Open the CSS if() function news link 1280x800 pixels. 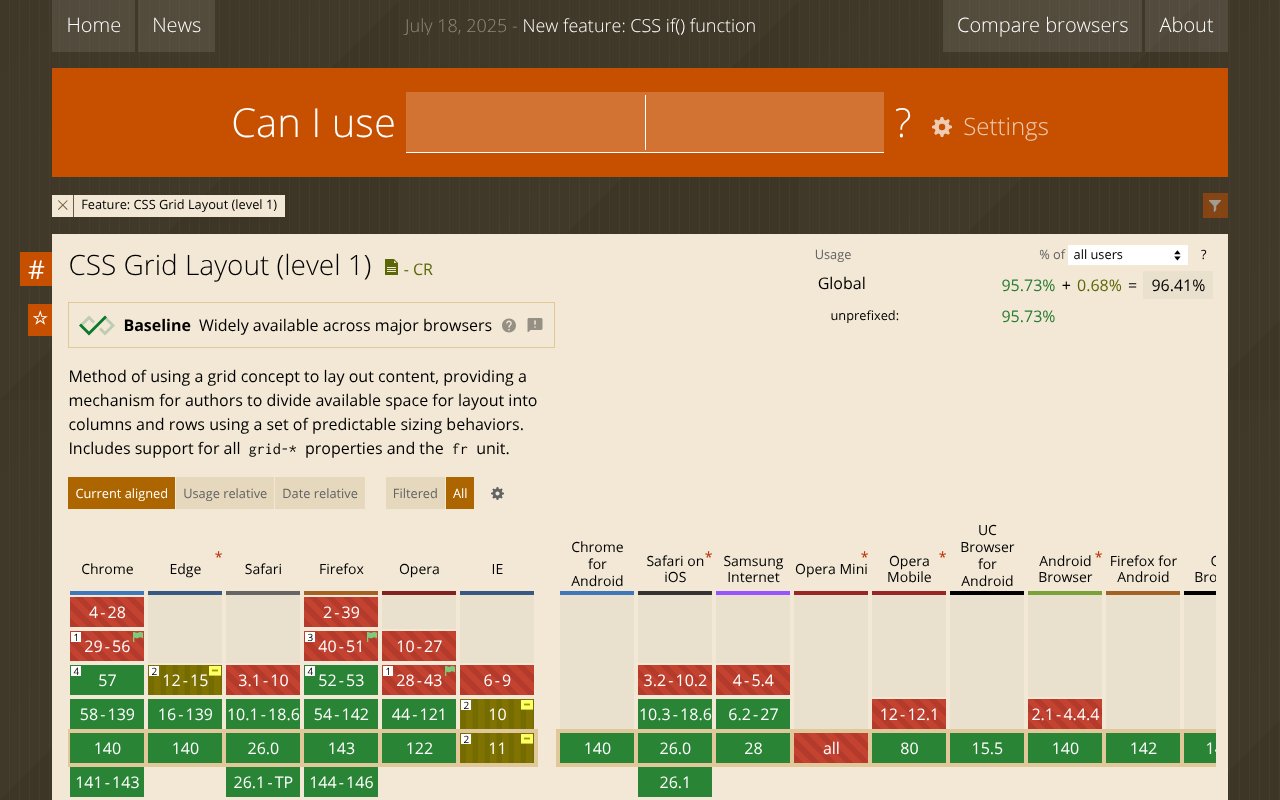[639, 26]
